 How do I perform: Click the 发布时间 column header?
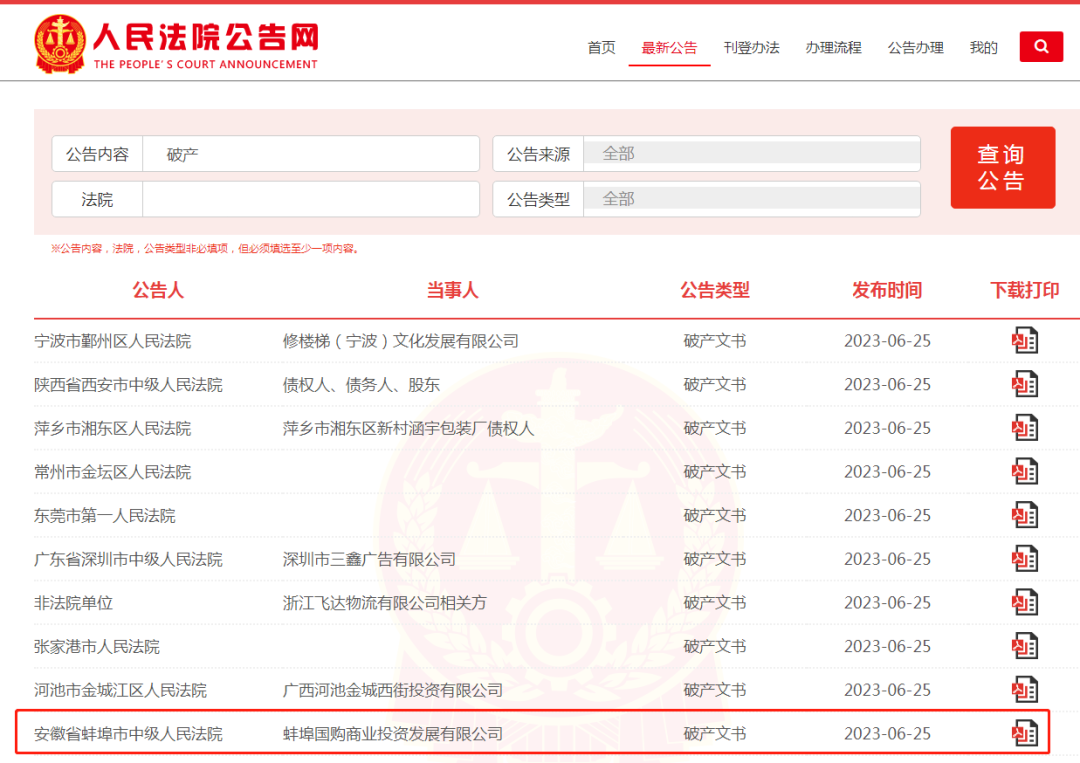(x=887, y=290)
